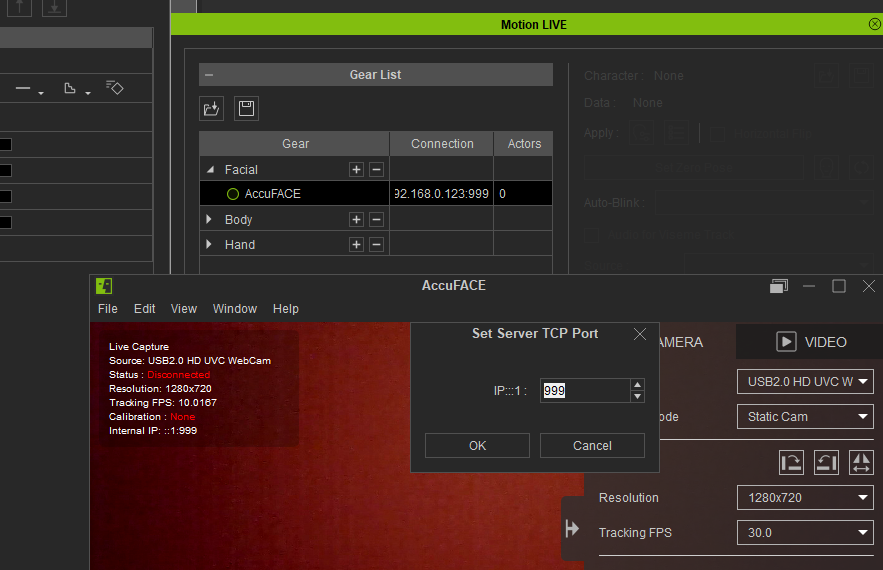Add gear to Hand row plus button
The width and height of the screenshot is (883, 570).
click(356, 244)
